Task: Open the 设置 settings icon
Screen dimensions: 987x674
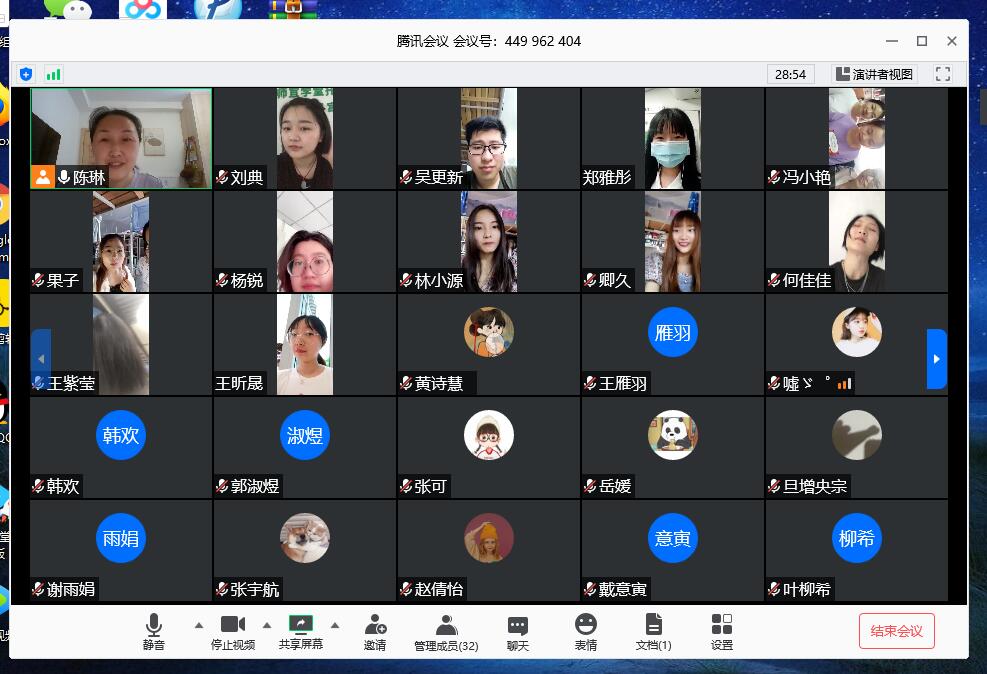Action: point(722,626)
